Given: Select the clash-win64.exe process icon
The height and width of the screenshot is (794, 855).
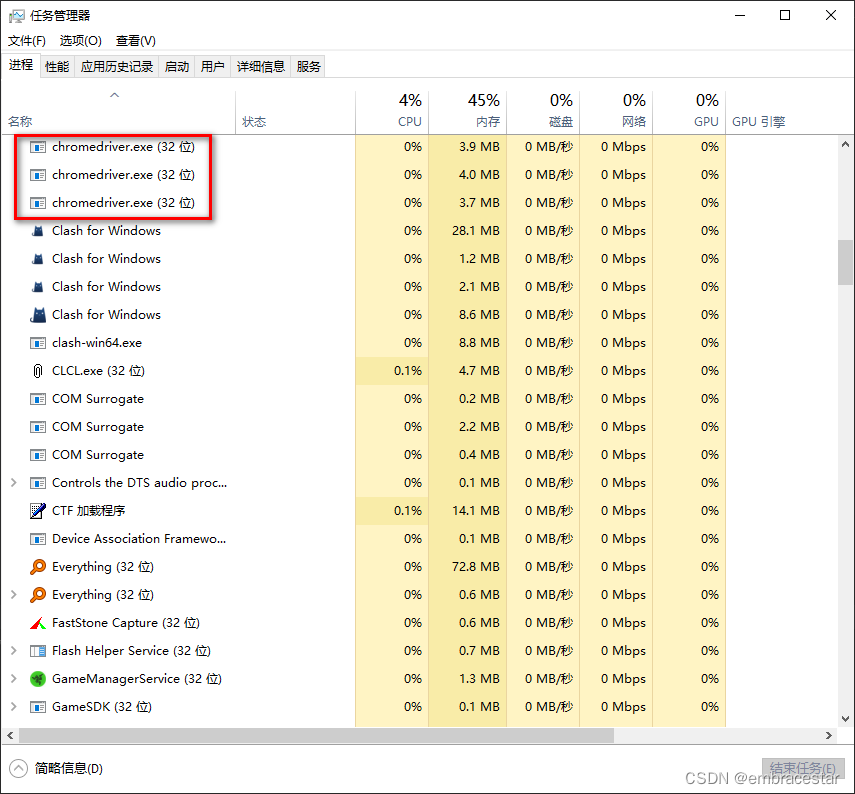Looking at the screenshot, I should pyautogui.click(x=36, y=343).
